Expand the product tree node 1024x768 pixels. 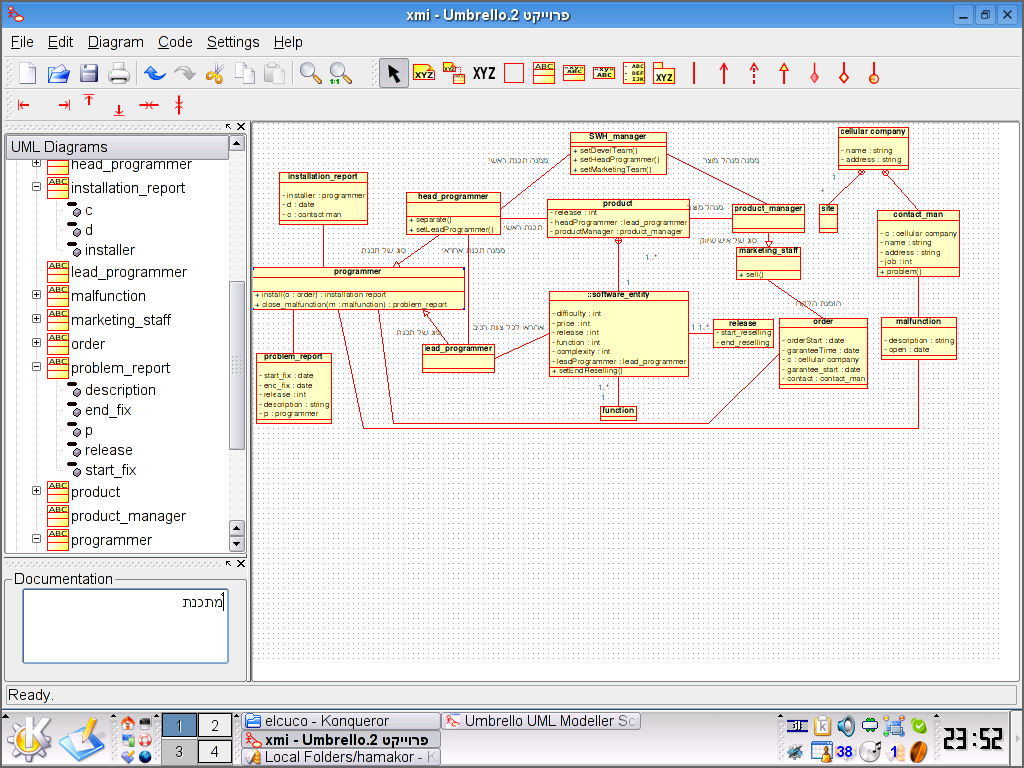[37, 491]
